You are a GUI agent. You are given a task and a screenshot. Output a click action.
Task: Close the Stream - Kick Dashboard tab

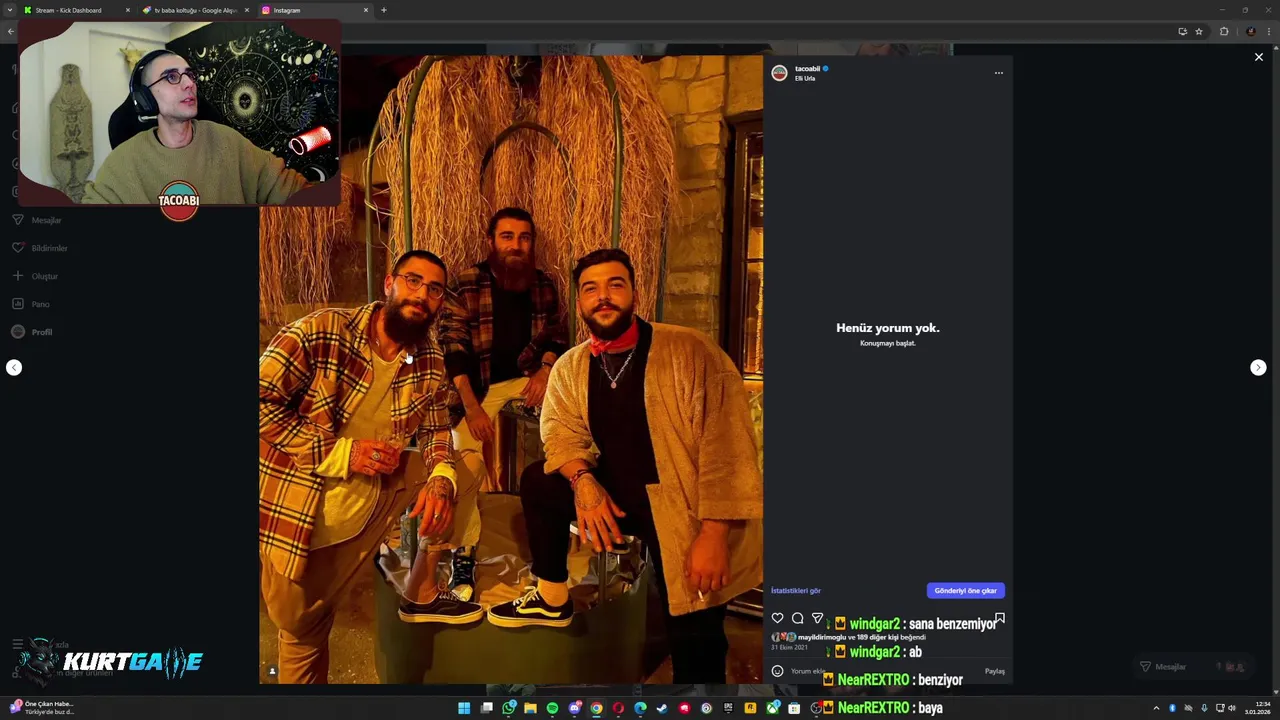pyautogui.click(x=127, y=10)
